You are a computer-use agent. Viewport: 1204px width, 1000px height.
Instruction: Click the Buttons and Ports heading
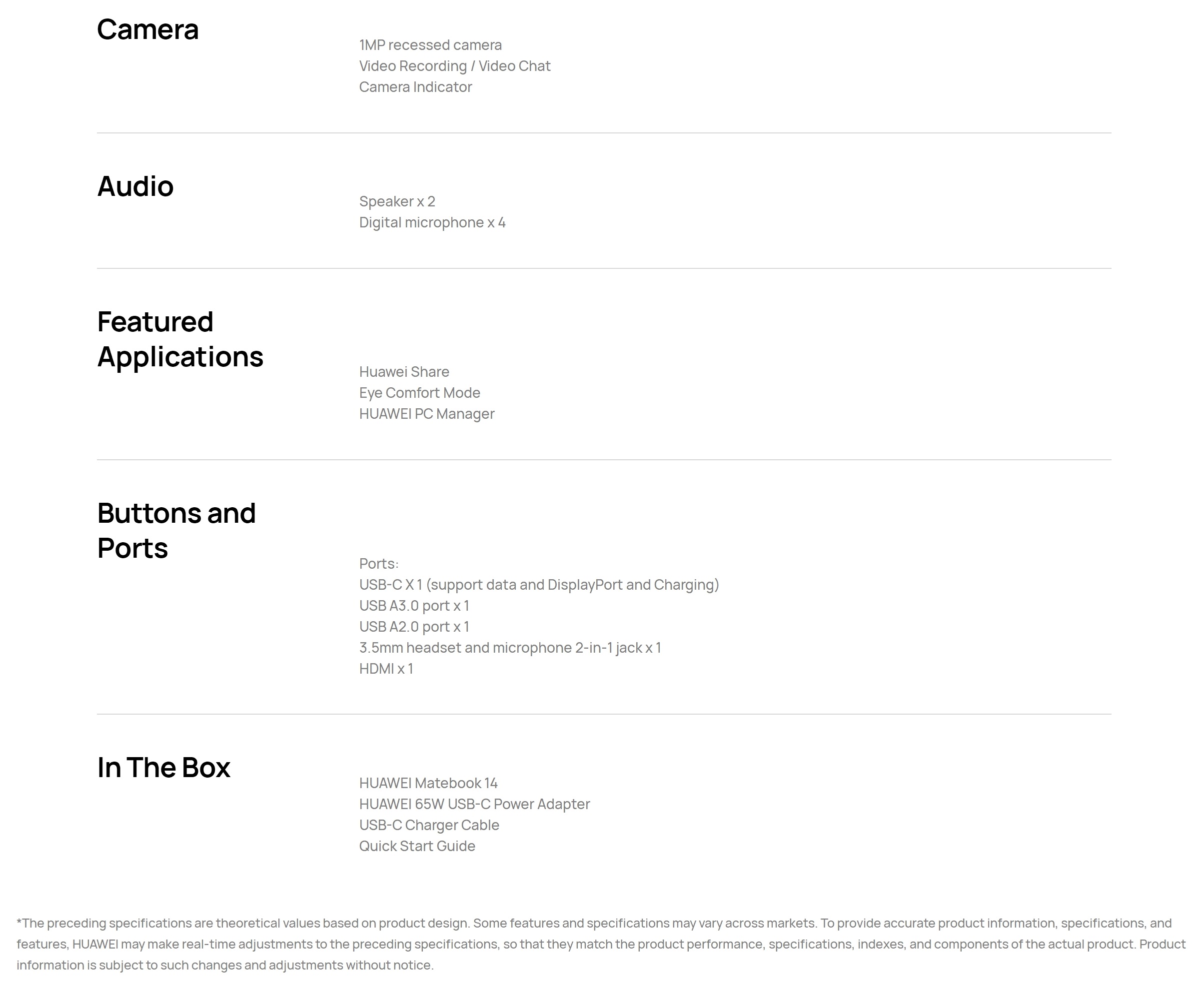(176, 530)
